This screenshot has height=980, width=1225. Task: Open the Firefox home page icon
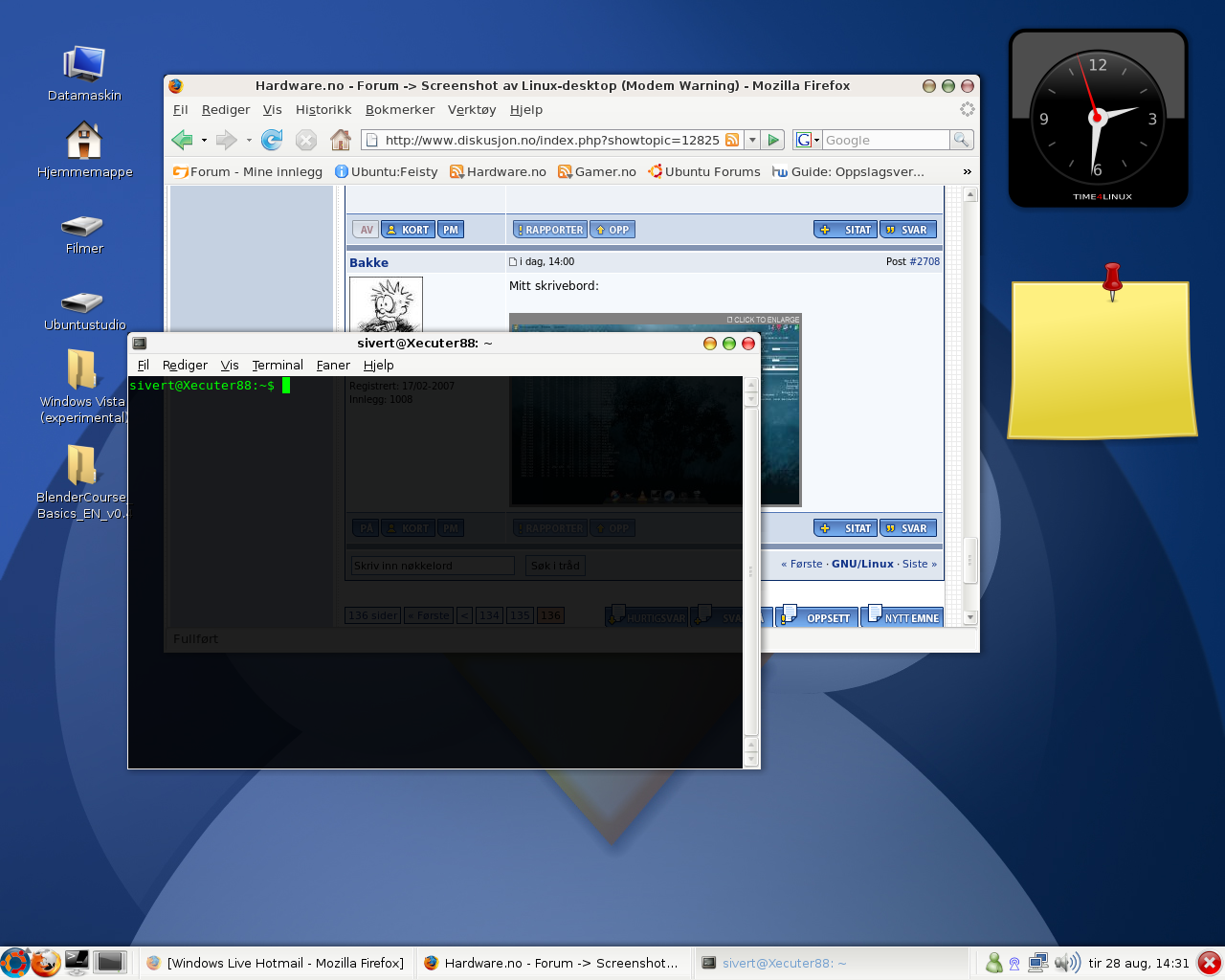pyautogui.click(x=341, y=140)
